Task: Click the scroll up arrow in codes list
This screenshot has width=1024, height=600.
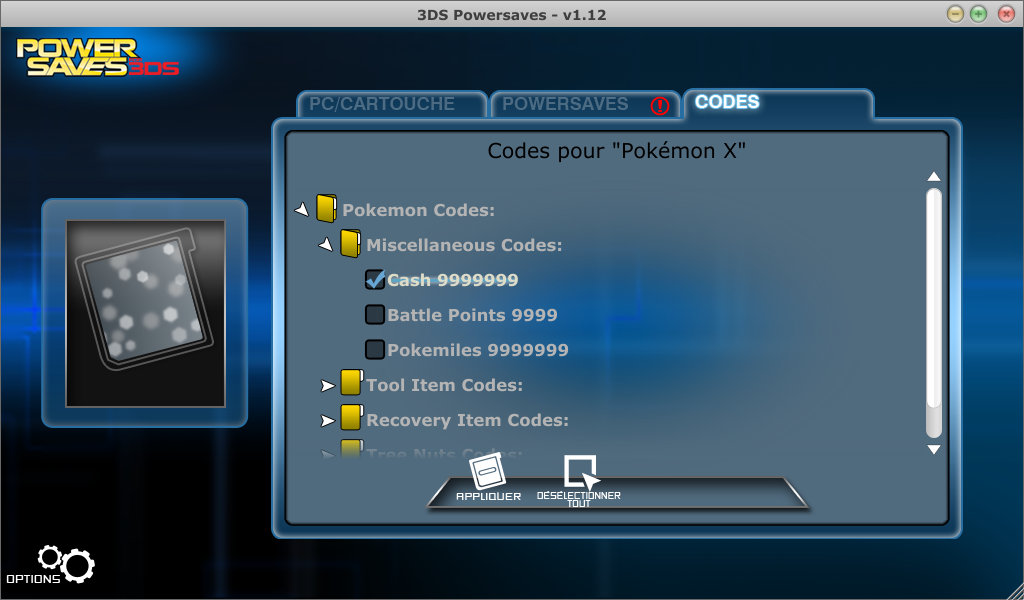Action: coord(934,176)
